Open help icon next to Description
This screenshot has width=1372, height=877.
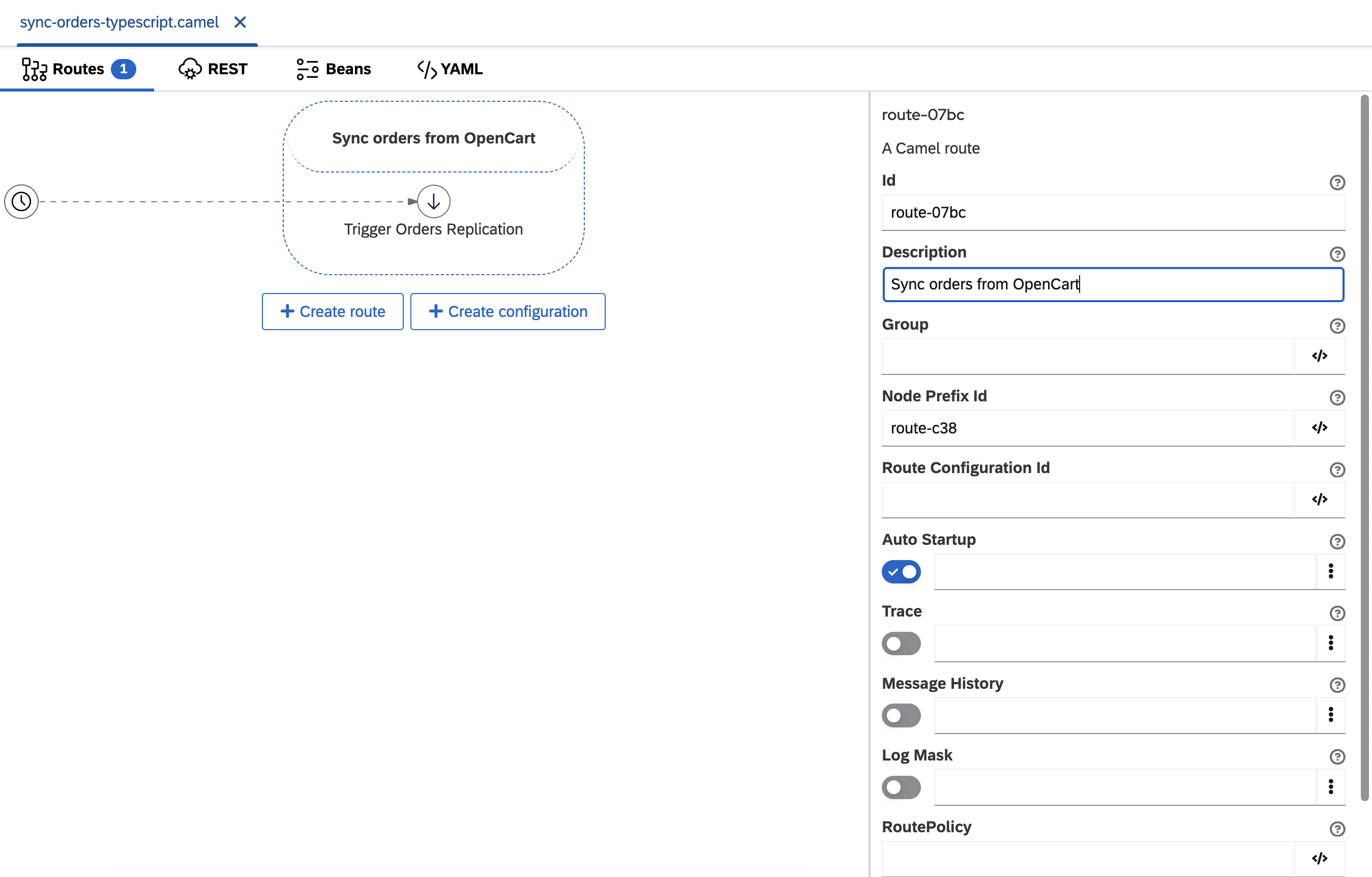tap(1337, 254)
